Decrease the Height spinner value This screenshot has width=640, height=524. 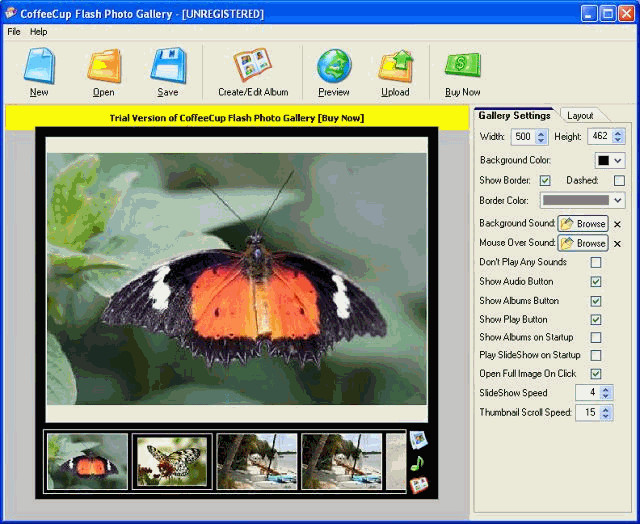(x=618, y=140)
